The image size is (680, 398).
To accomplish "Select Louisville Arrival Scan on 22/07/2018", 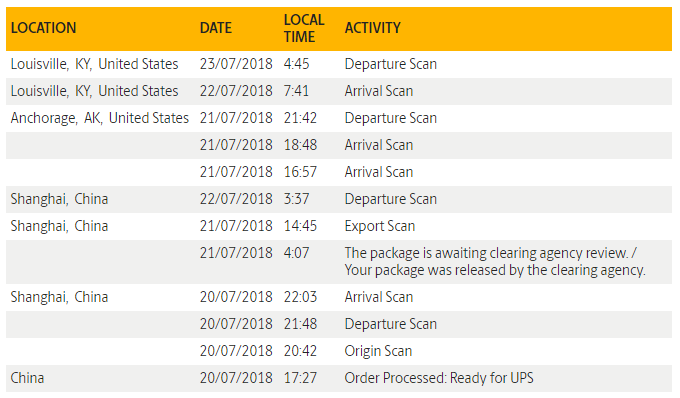I will coord(339,91).
